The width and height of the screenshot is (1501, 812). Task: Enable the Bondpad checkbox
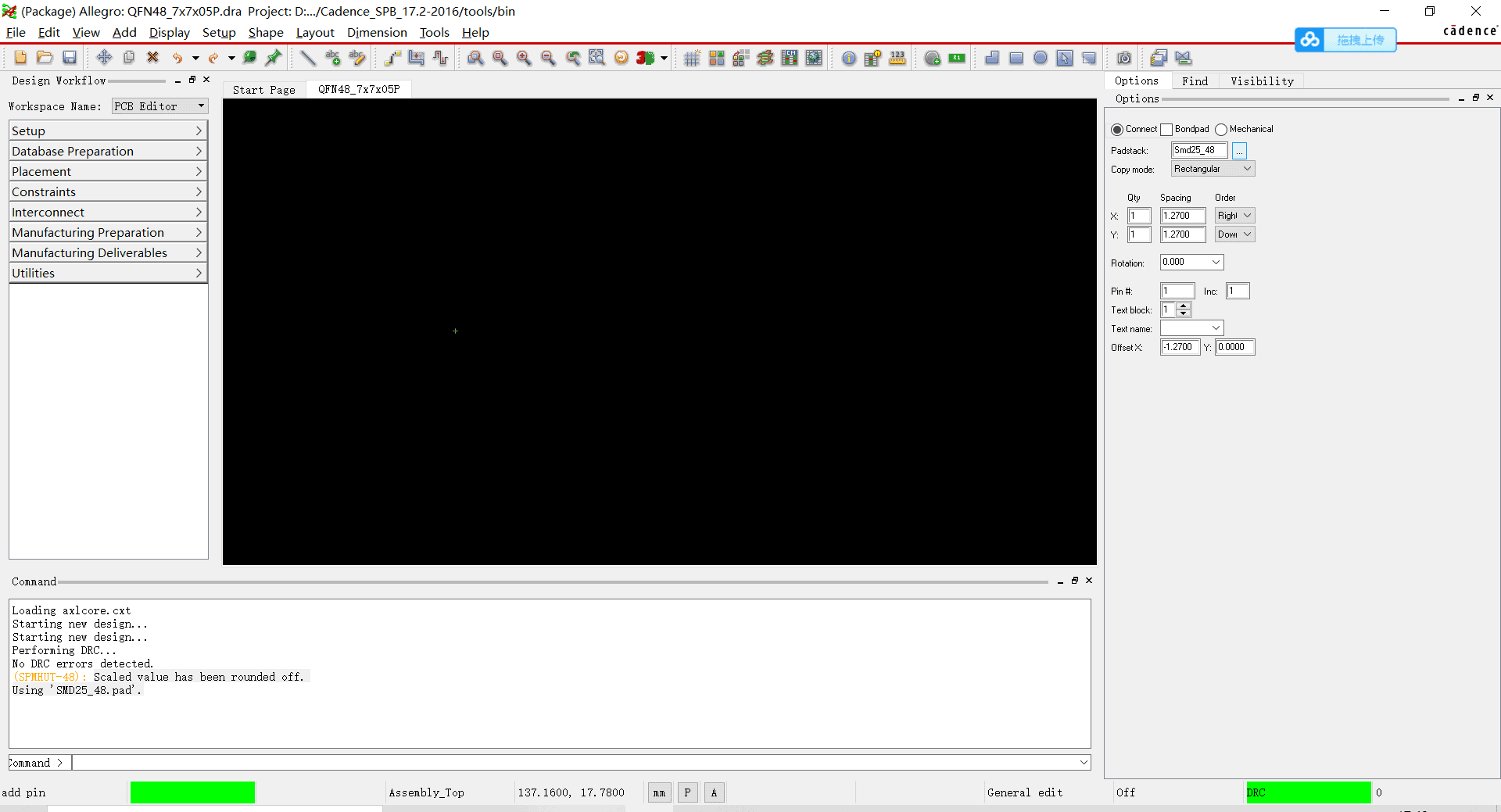[1166, 130]
